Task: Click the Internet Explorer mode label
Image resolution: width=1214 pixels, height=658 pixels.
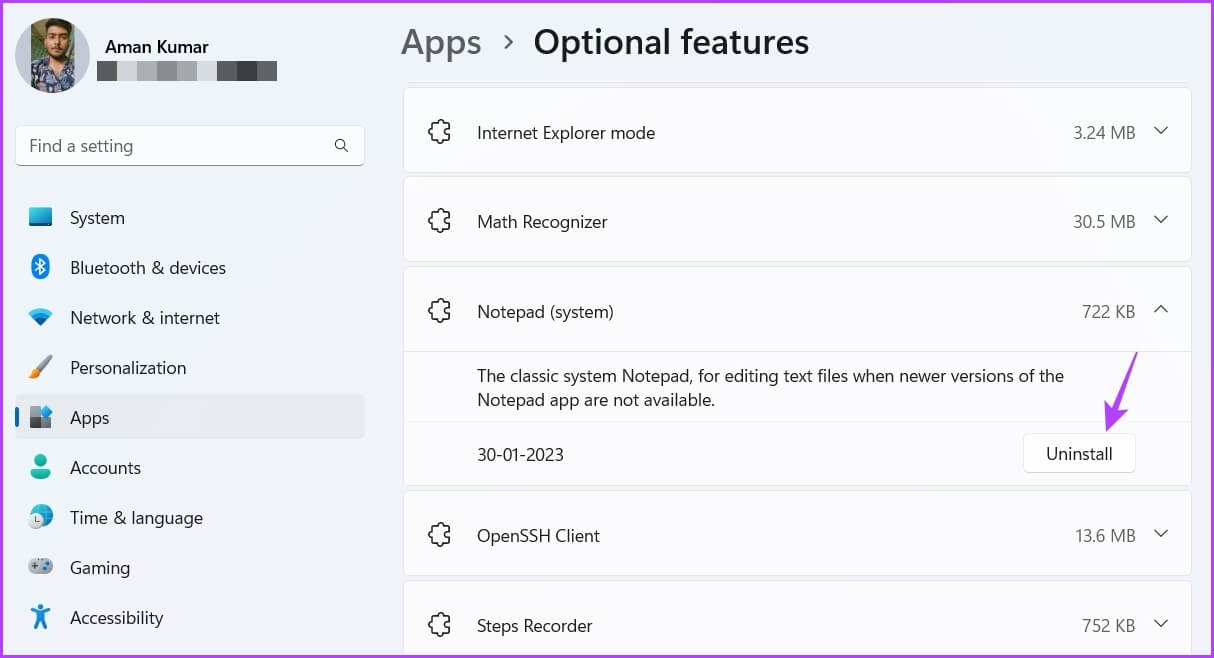Action: pyautogui.click(x=566, y=132)
